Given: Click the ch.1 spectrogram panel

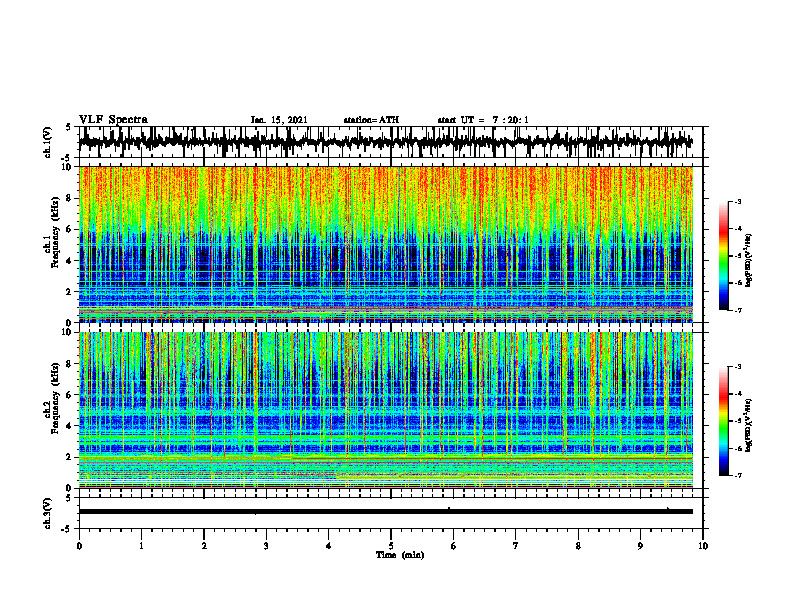Looking at the screenshot, I should click(x=385, y=244).
